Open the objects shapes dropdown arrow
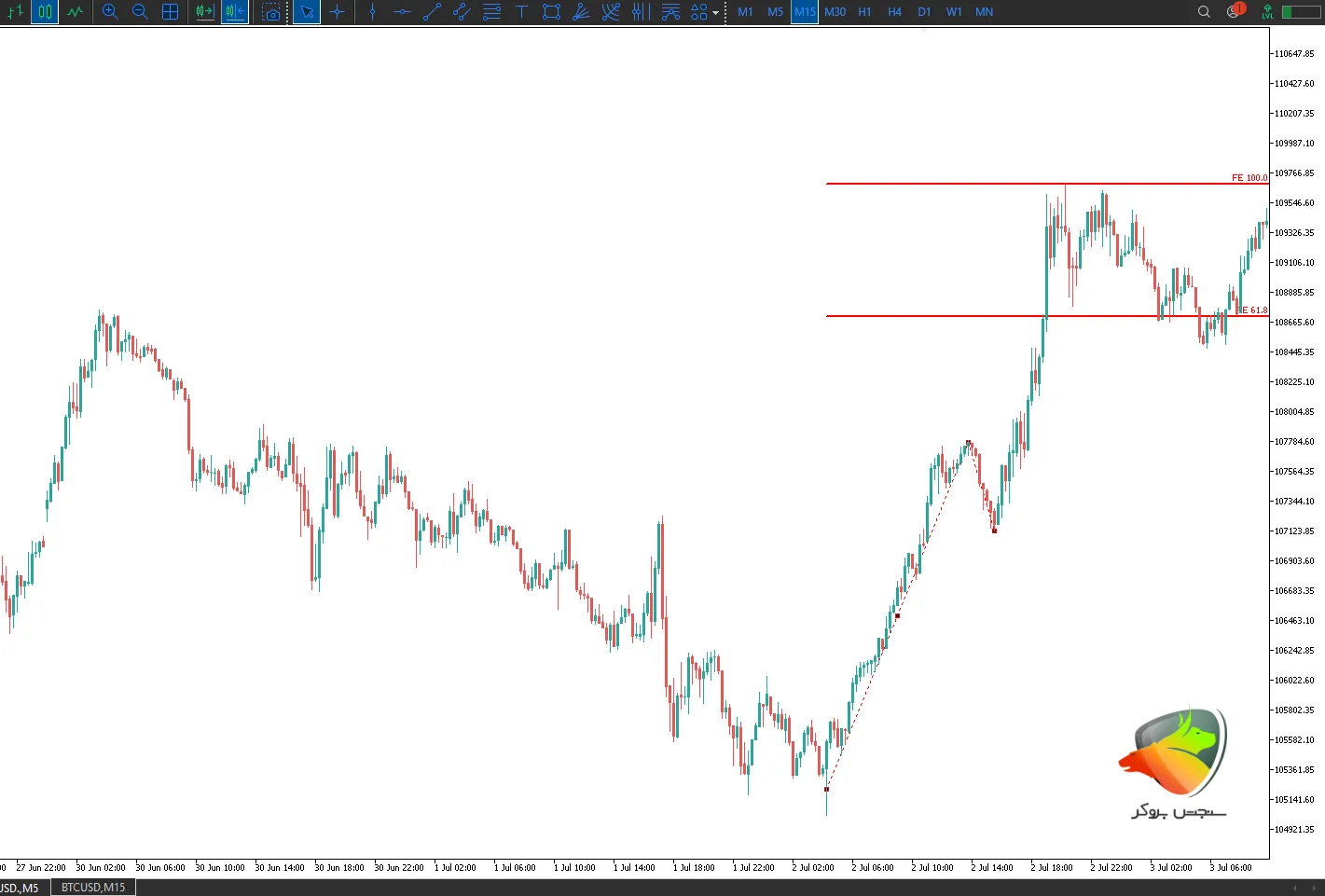 tap(715, 13)
